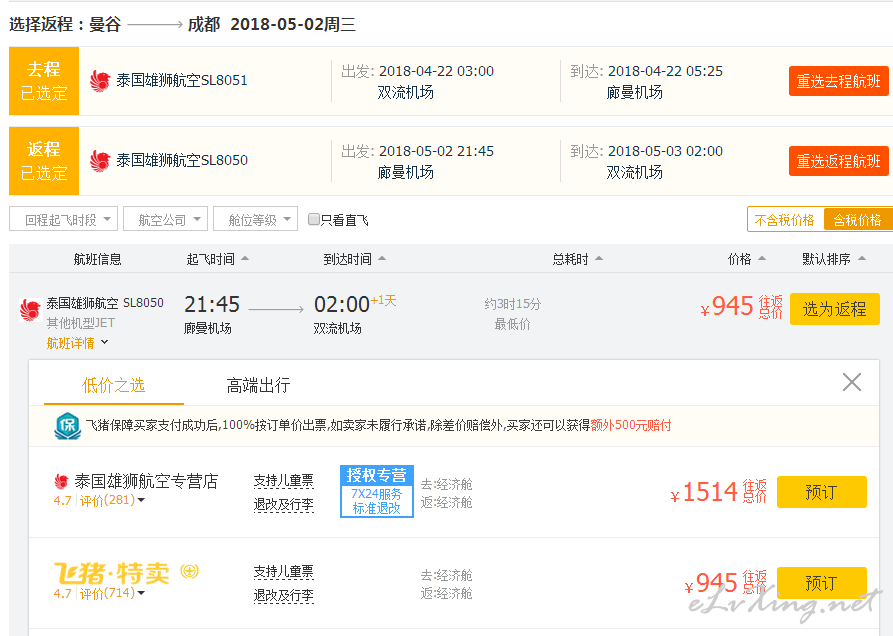Click 返程 已选定 label block
The image size is (893, 636).
[x=44, y=161]
